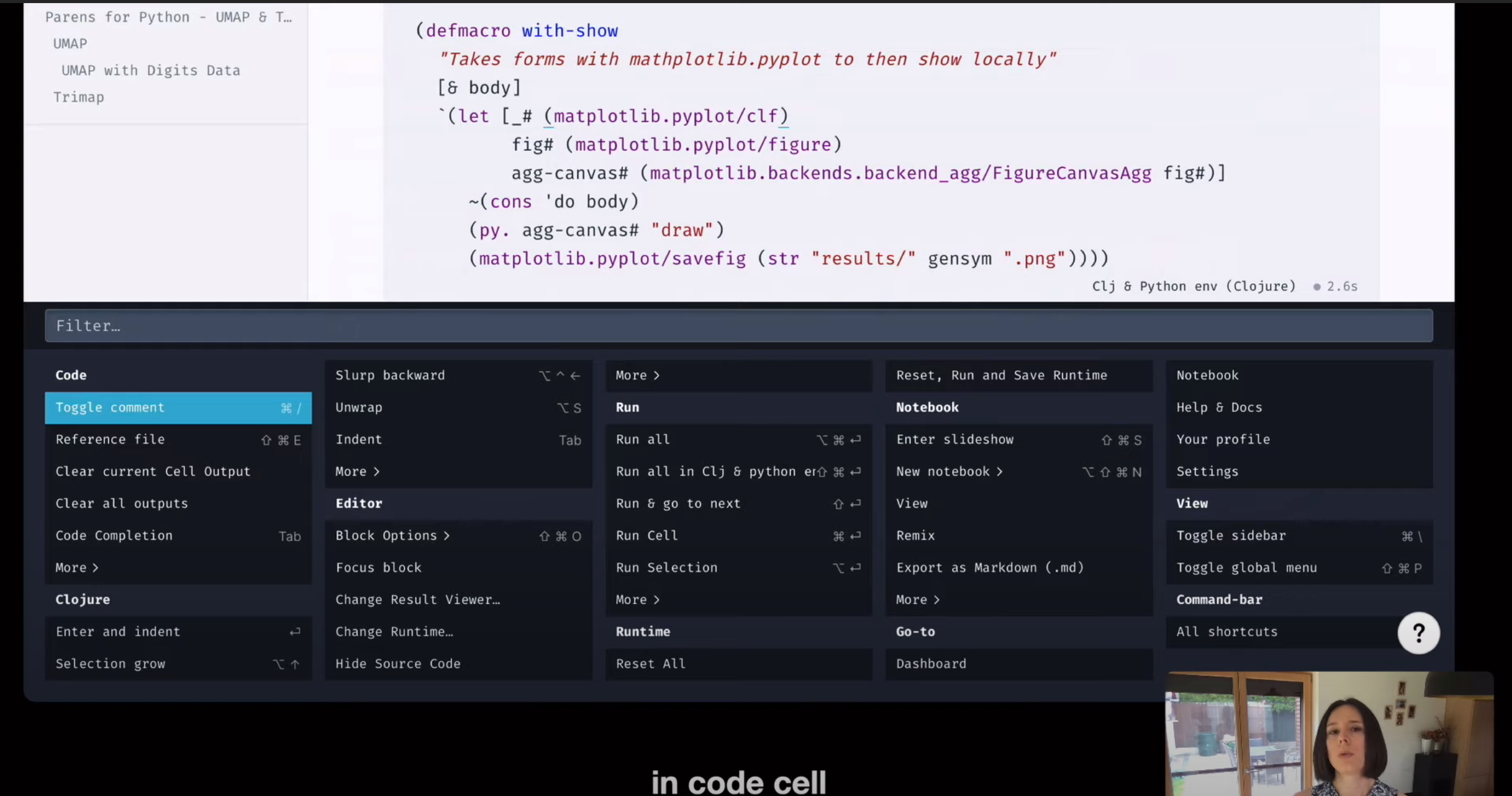Click the Filter input field
The width and height of the screenshot is (1512, 796).
tap(739, 326)
